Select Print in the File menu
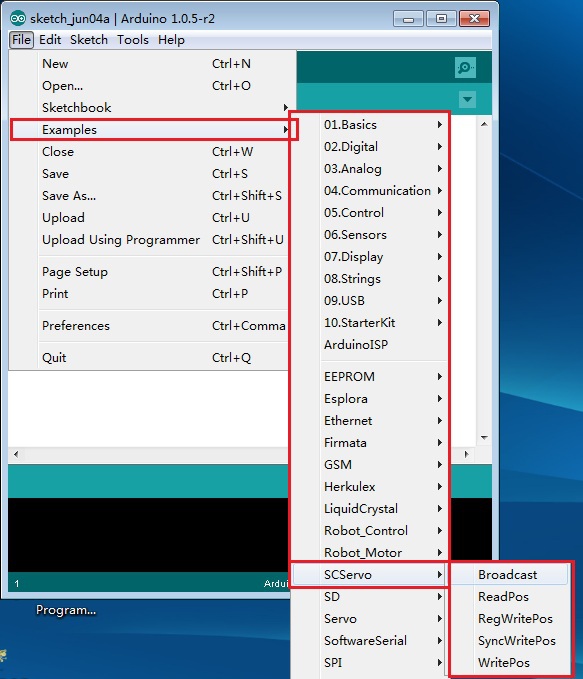 (x=149, y=294)
